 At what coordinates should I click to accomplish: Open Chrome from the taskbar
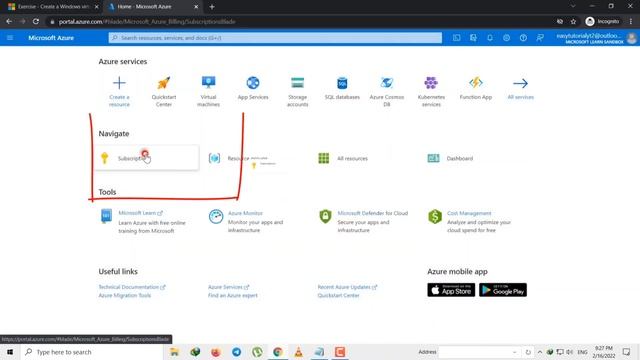[x=278, y=352]
